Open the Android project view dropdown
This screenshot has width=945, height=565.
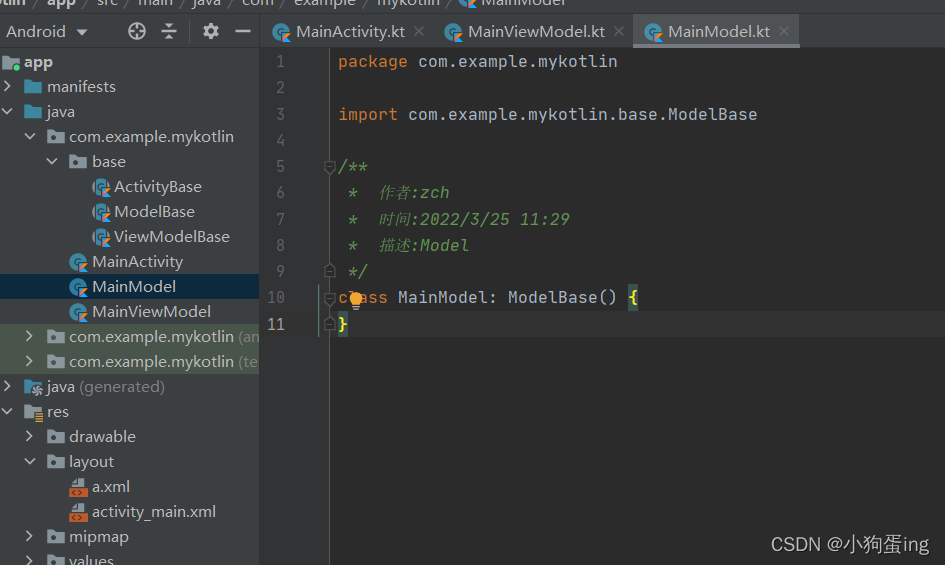click(46, 31)
